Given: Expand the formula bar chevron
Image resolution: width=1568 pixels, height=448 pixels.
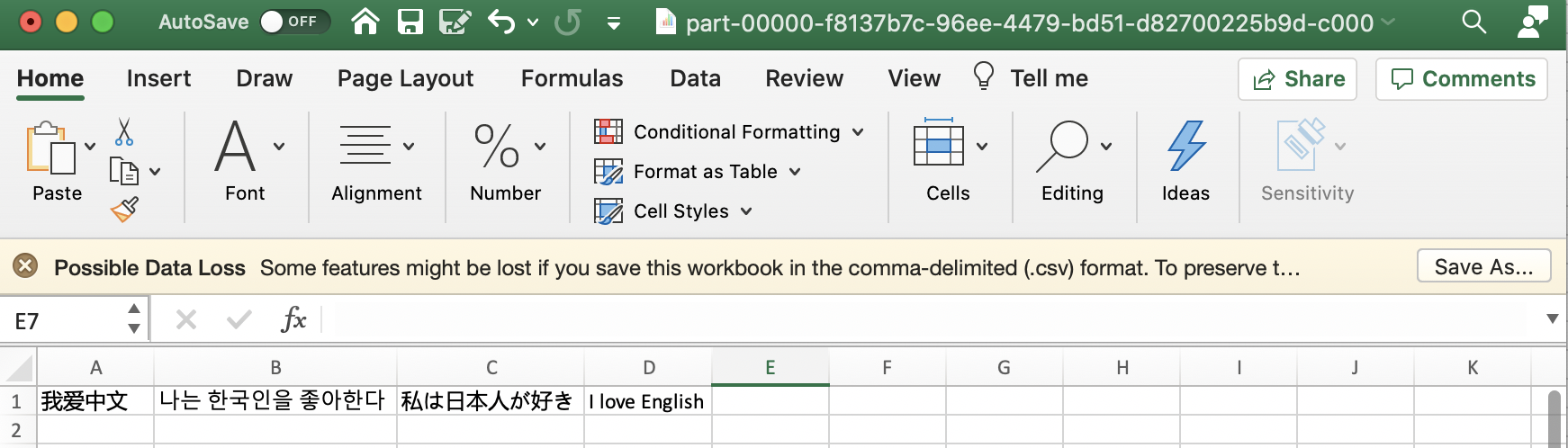Looking at the screenshot, I should [1552, 318].
